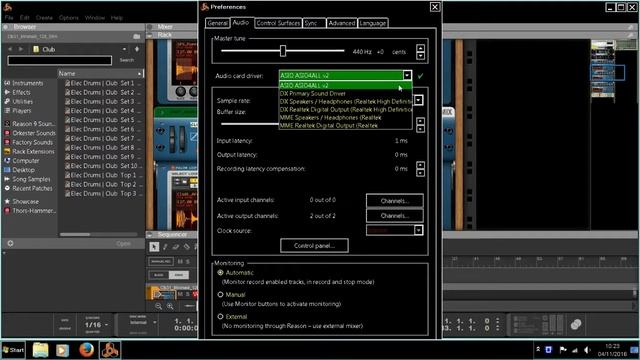Choose ASIO ASIO4ALL v2 in dropdown list
This screenshot has height=360, width=640.
pyautogui.click(x=345, y=85)
